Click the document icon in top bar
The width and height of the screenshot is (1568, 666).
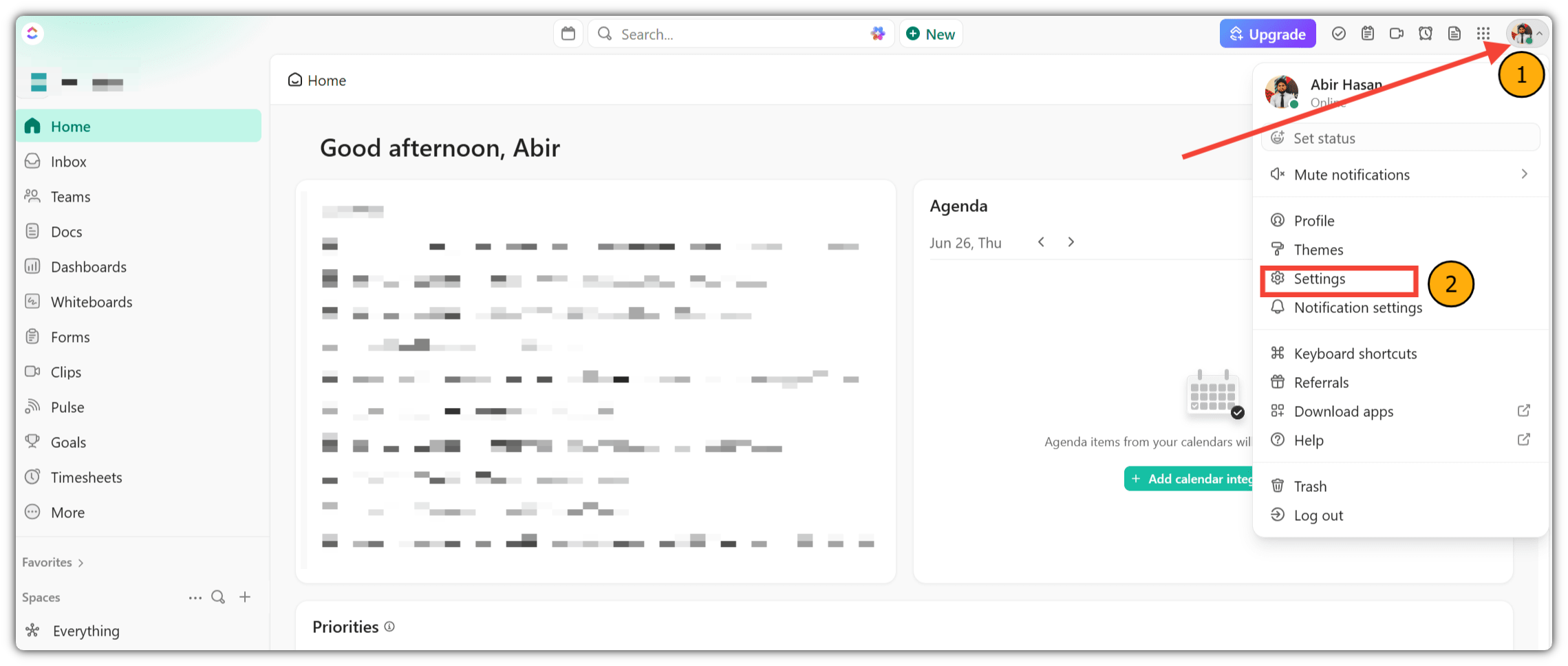pos(1454,34)
